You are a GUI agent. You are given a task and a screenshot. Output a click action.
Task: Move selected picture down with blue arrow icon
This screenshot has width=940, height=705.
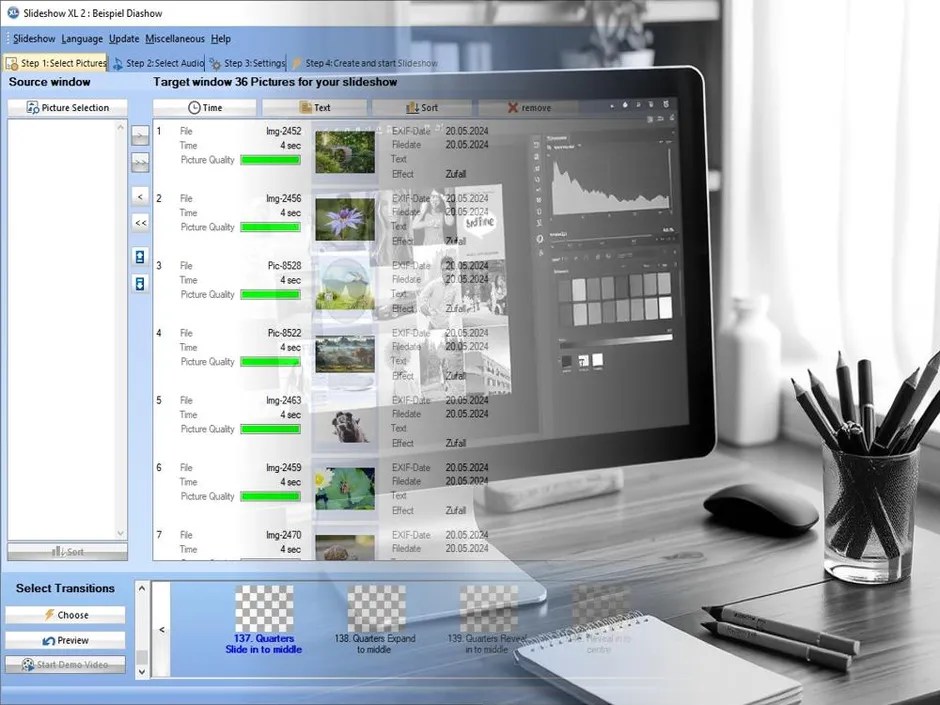coord(140,284)
